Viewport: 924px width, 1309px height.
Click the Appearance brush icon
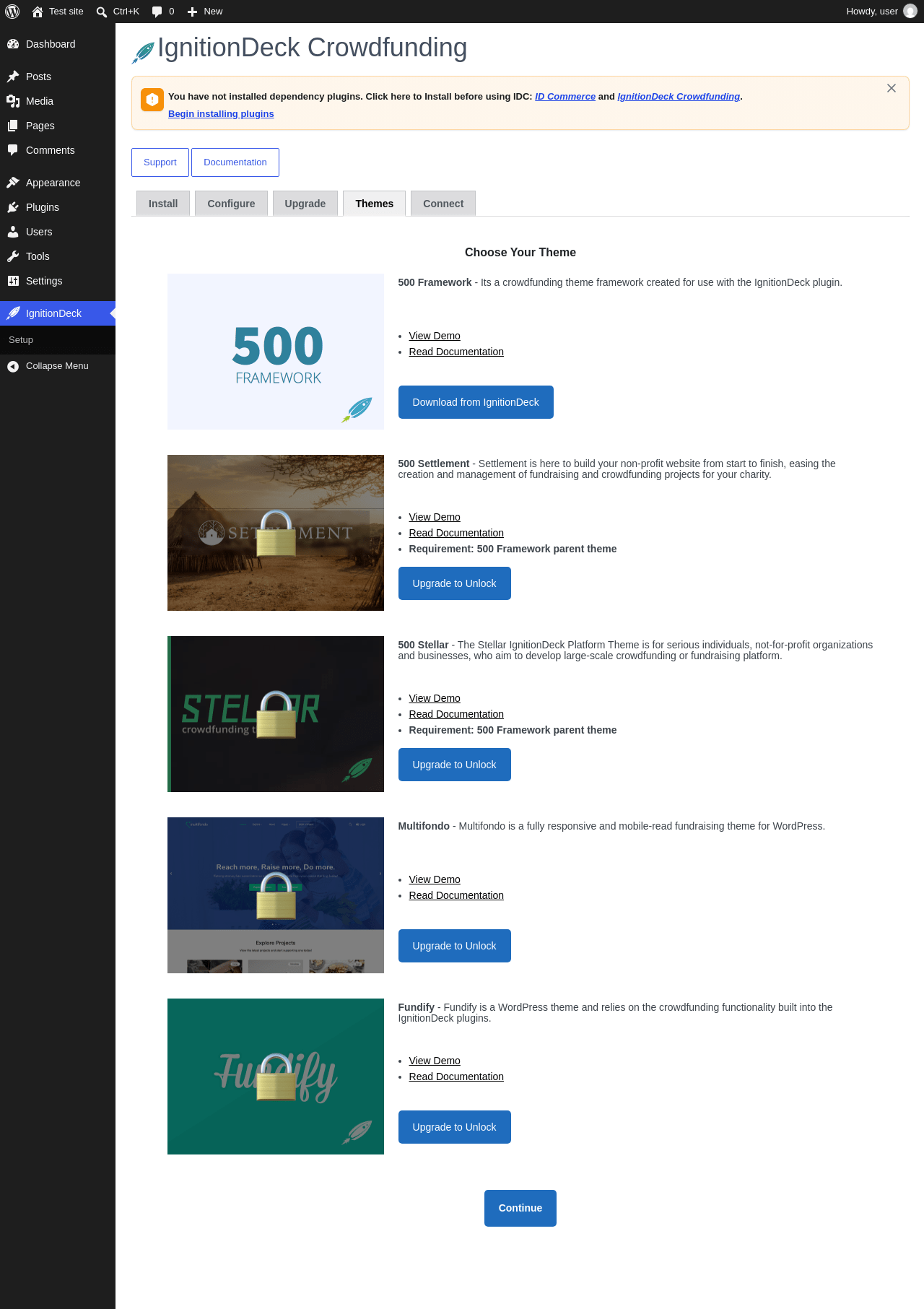[x=13, y=183]
